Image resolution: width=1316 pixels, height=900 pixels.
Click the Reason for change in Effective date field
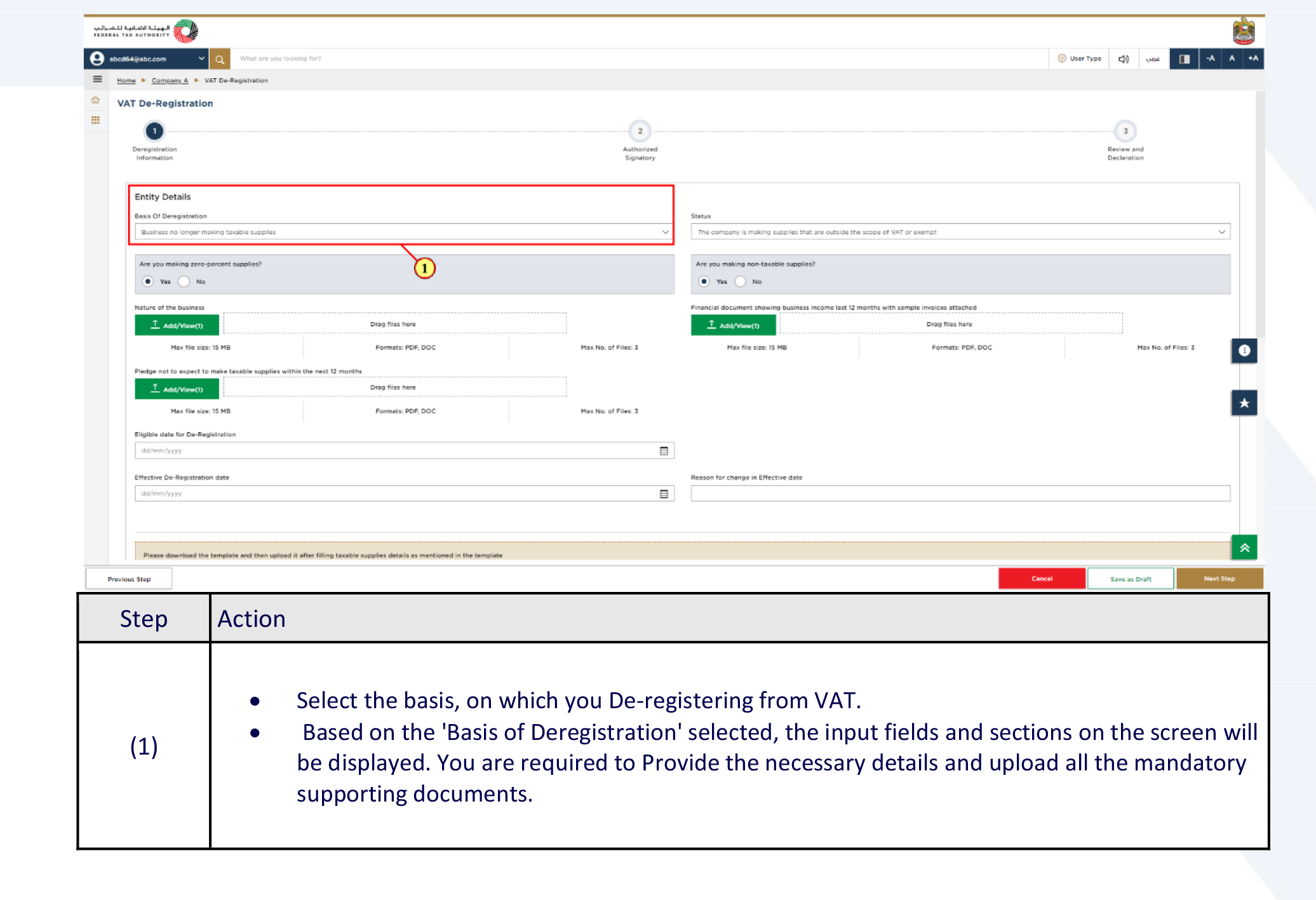[x=960, y=494]
